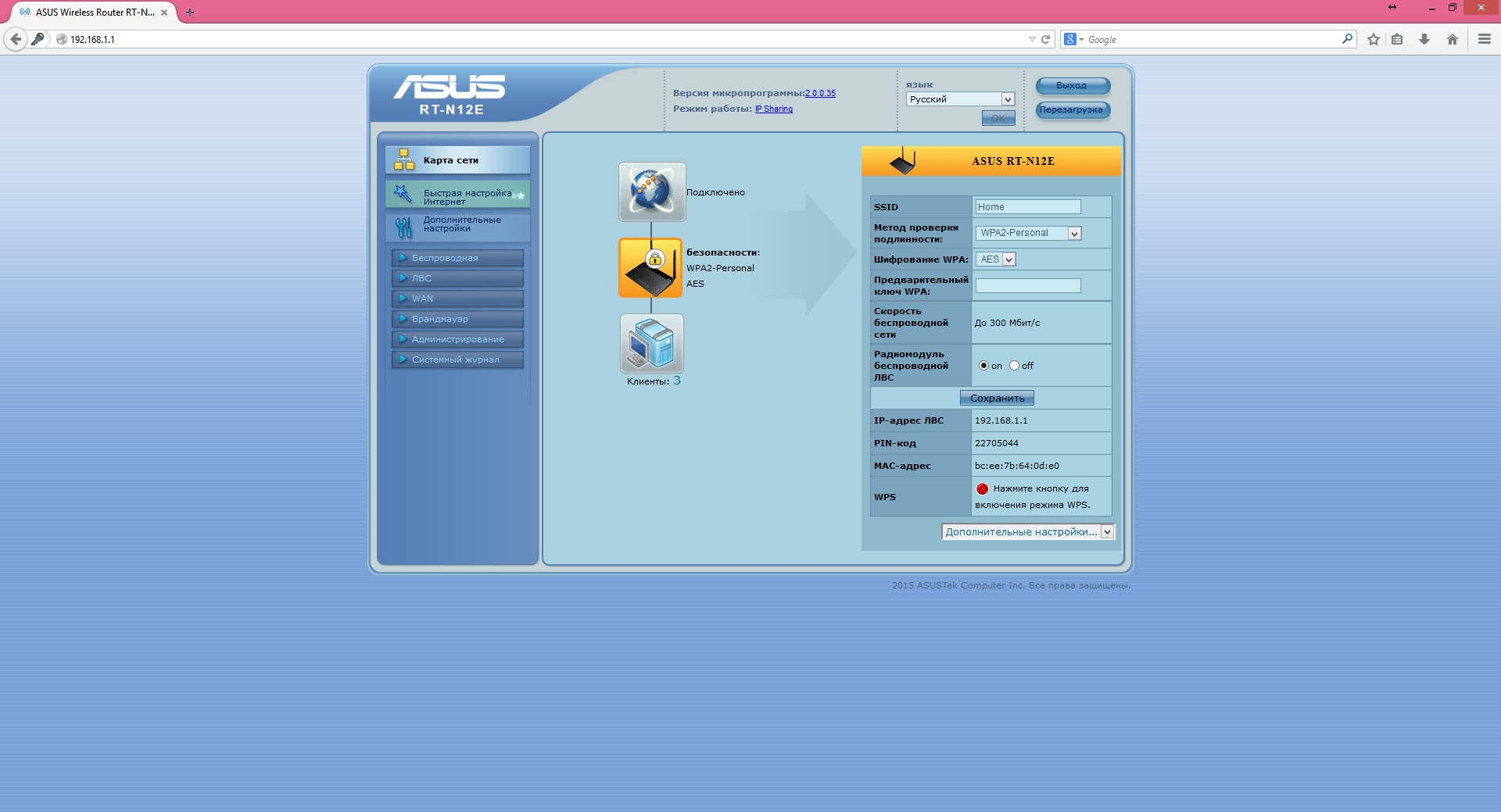Screen dimensions: 1501x812
Task: Click the wireless speed value text
Action: pyautogui.click(x=1007, y=323)
